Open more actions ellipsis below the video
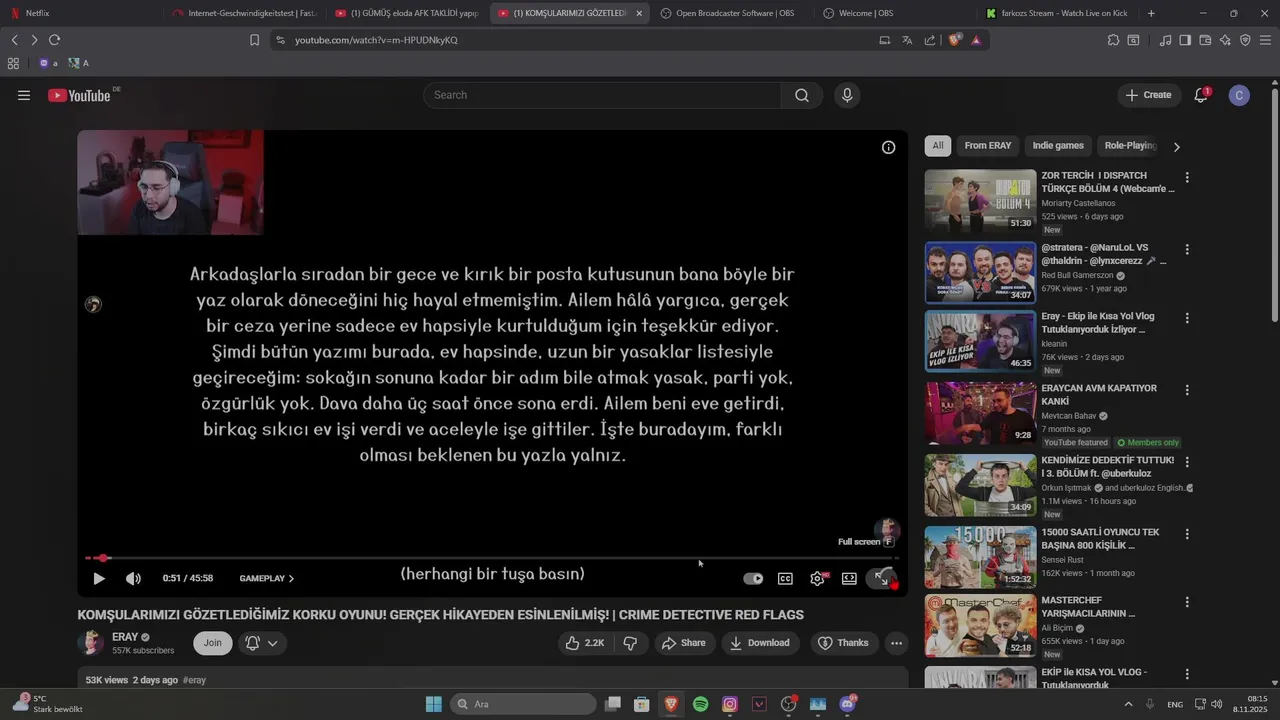This screenshot has height=720, width=1280. click(897, 643)
